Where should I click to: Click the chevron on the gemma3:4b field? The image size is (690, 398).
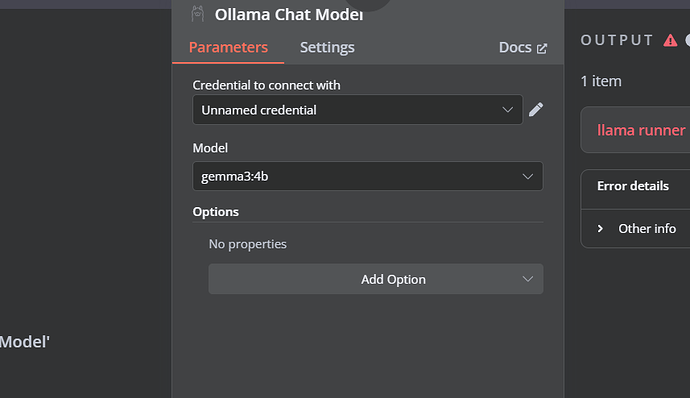pos(527,177)
